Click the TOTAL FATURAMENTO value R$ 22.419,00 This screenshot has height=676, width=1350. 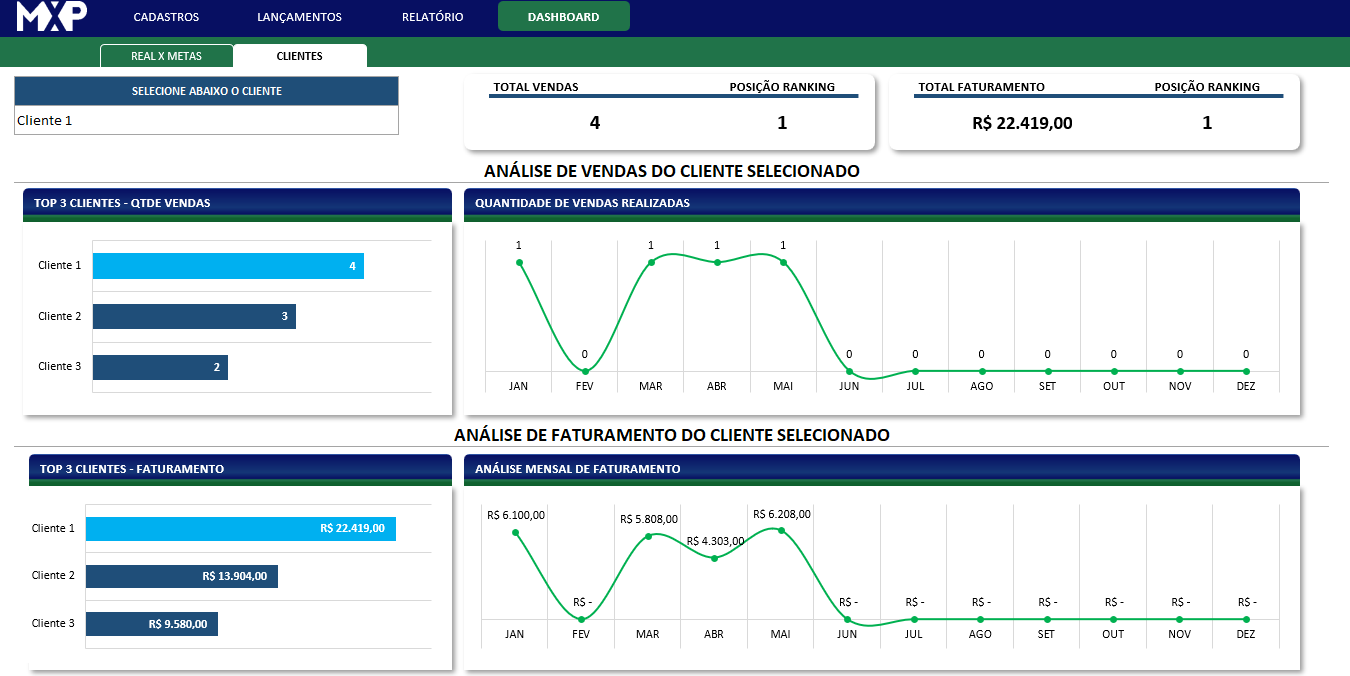[1022, 123]
